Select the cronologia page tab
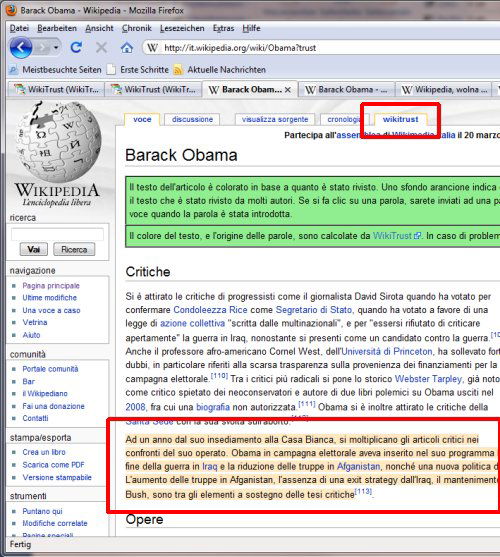 343,119
